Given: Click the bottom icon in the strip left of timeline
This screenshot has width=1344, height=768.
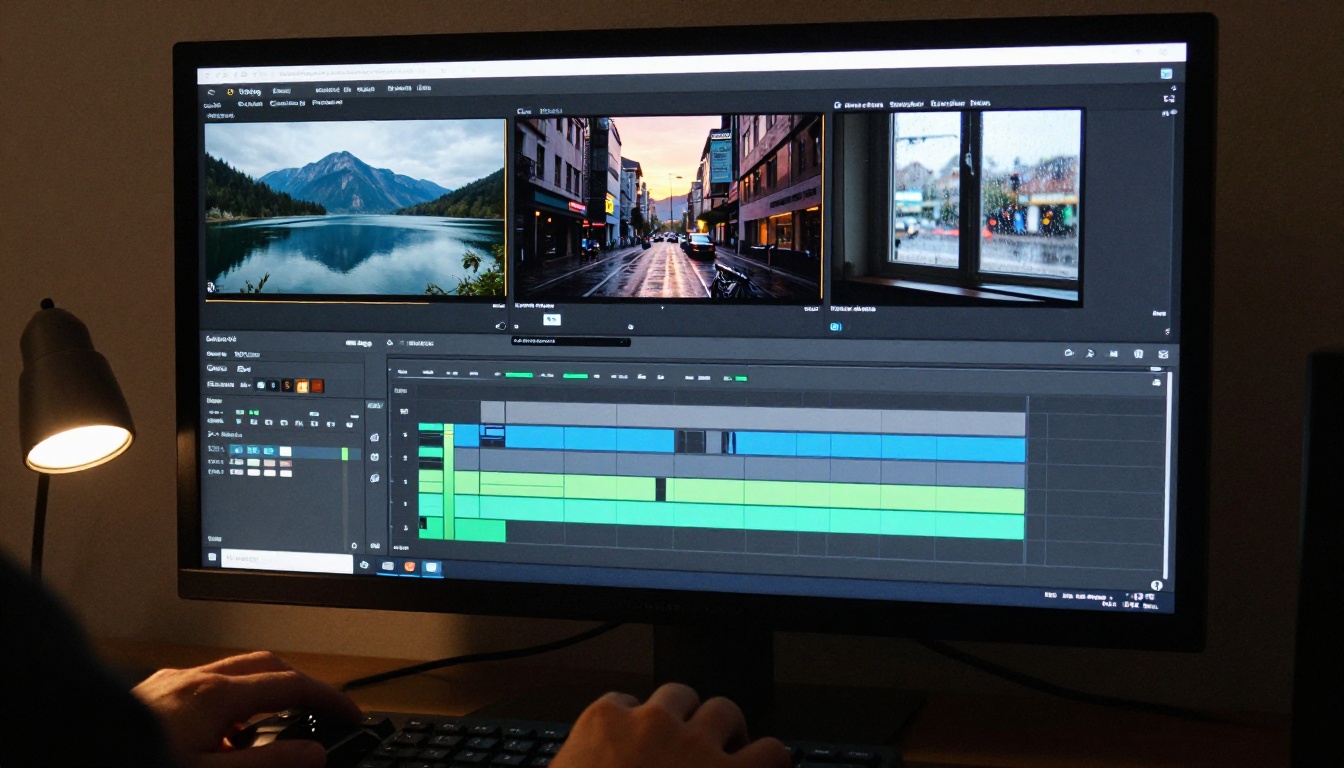Looking at the screenshot, I should click(x=374, y=478).
